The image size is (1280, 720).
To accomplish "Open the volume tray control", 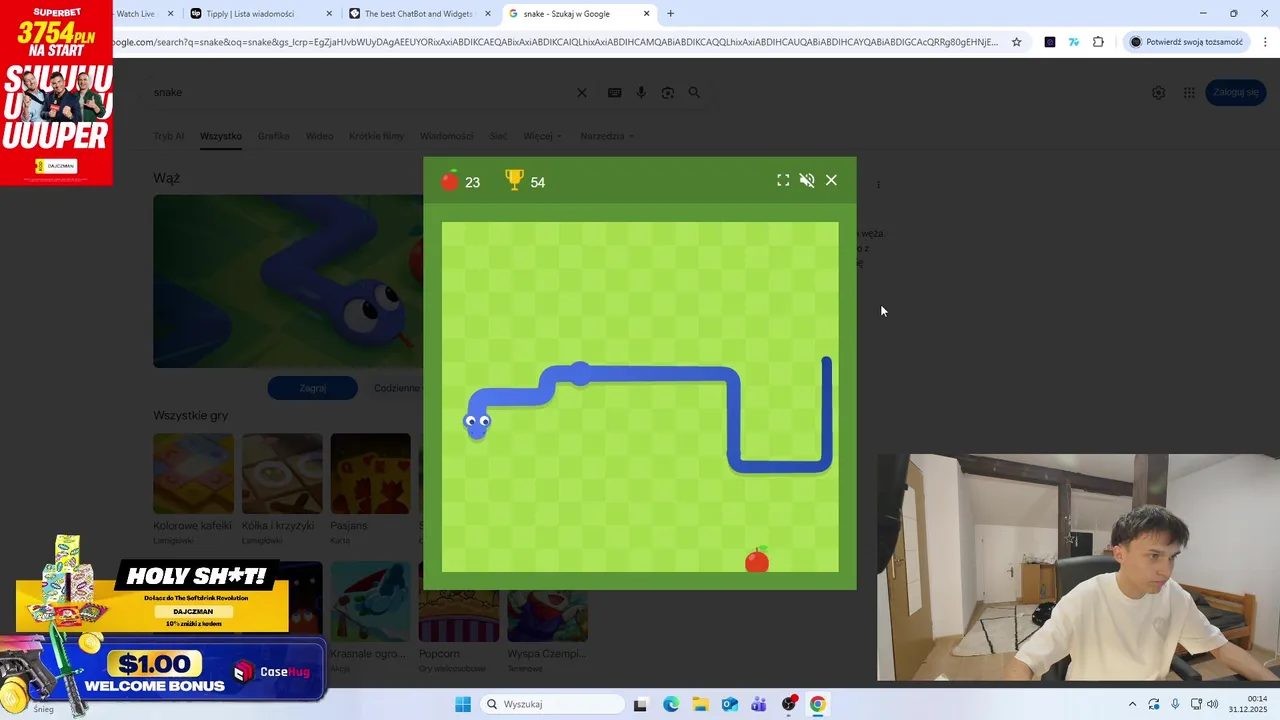I will tap(1213, 704).
